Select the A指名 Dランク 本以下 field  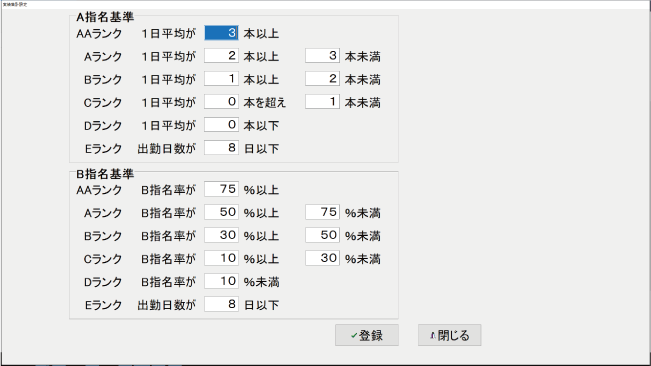tap(221, 125)
